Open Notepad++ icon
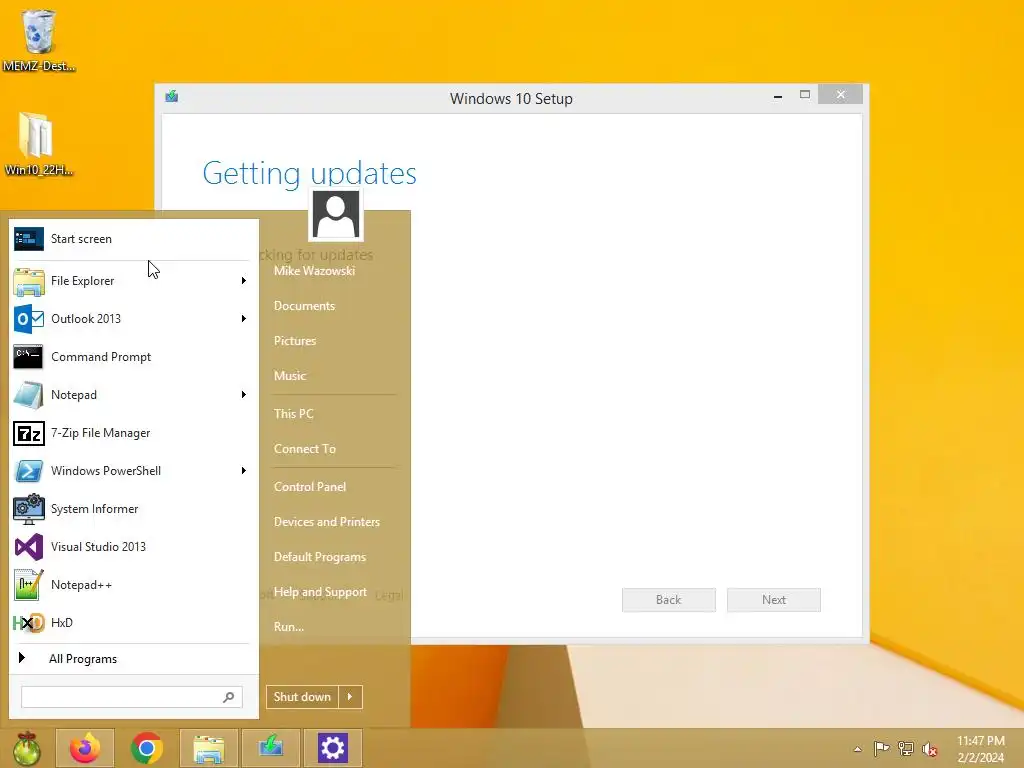The image size is (1024, 768). tap(29, 585)
